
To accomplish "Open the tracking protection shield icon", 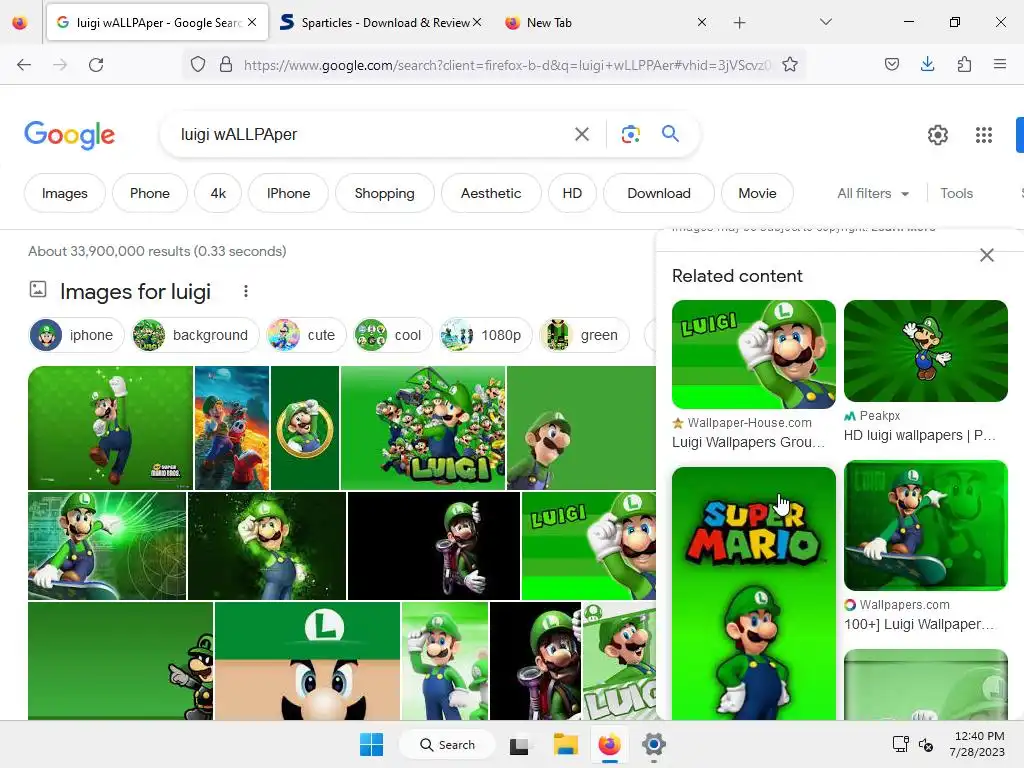I will point(198,65).
